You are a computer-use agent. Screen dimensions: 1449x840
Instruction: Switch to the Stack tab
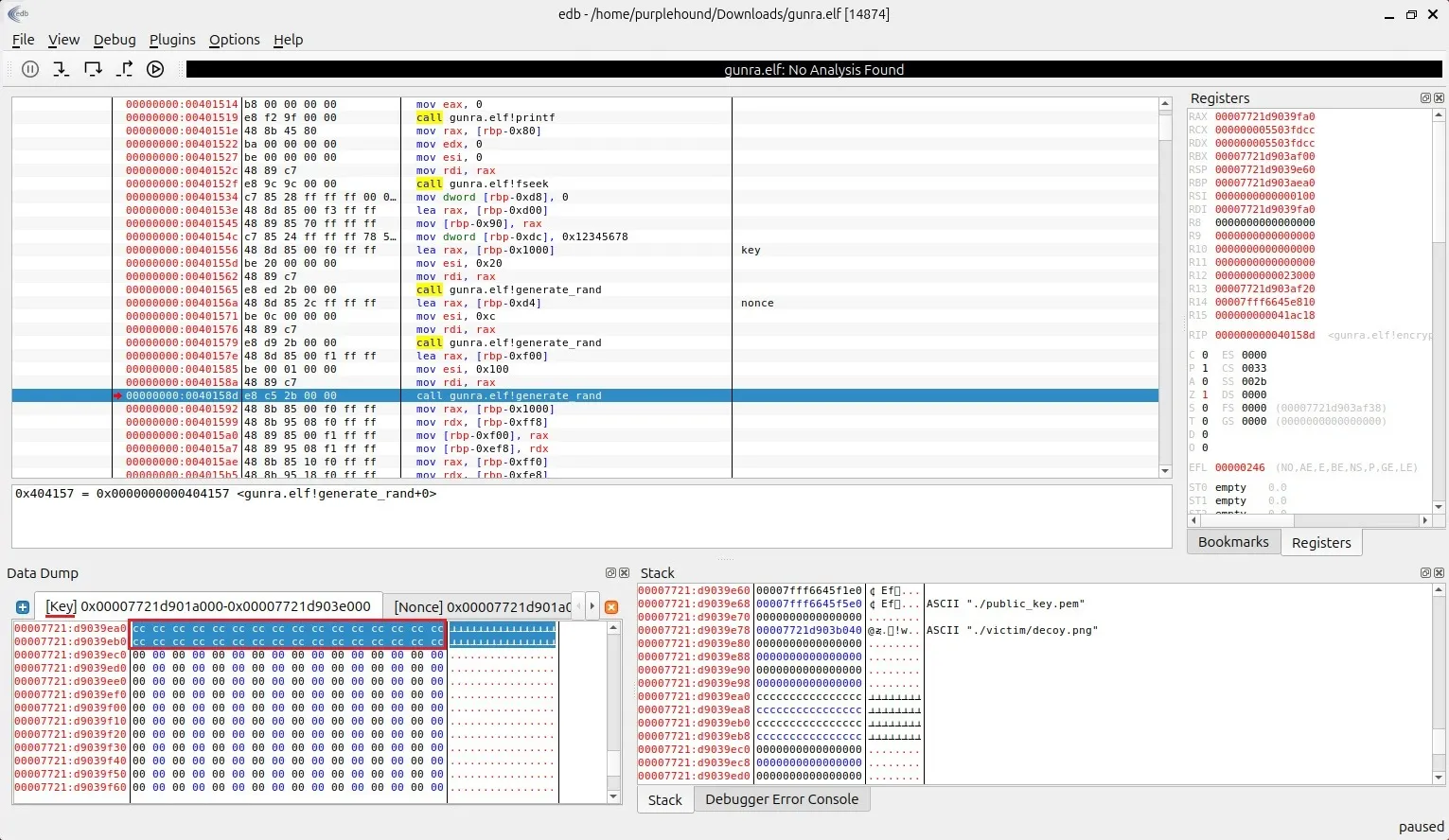(x=664, y=800)
